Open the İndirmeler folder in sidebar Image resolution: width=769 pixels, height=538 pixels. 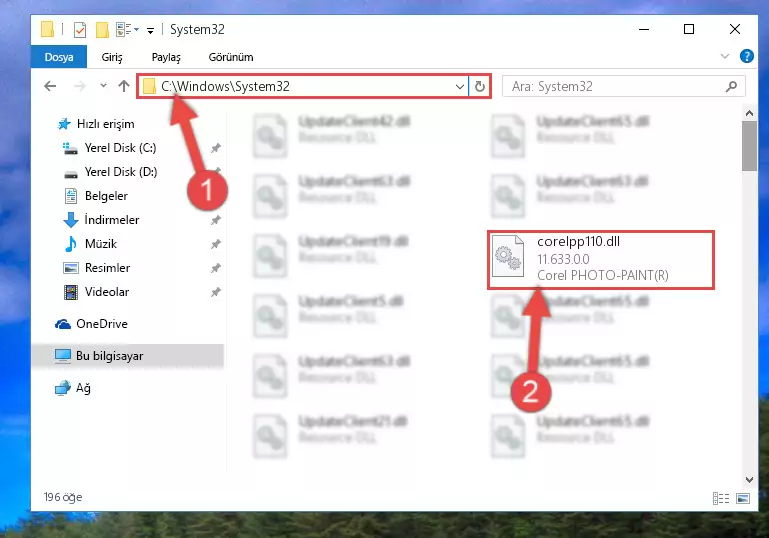click(111, 220)
